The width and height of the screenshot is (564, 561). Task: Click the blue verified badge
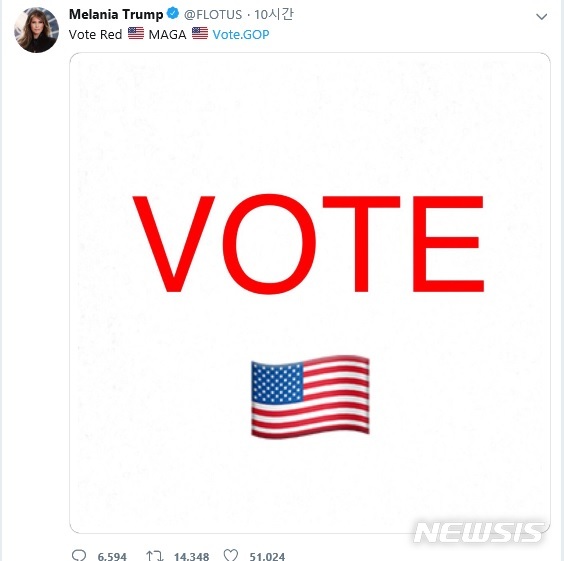[173, 14]
